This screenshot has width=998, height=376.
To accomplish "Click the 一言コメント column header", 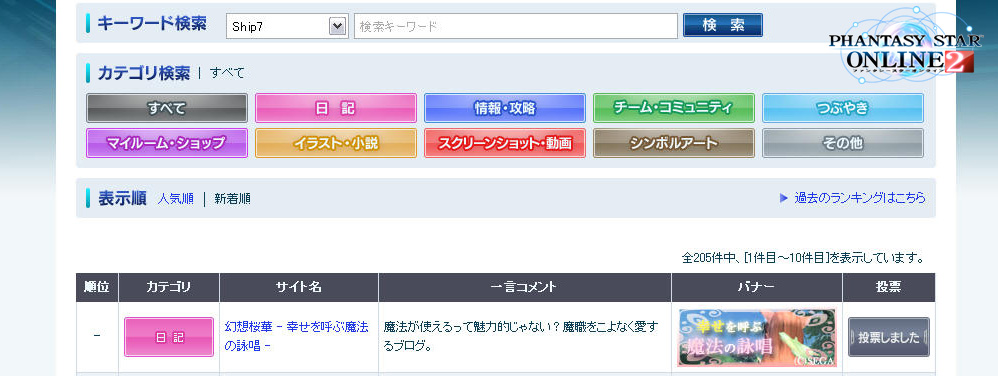I will [524, 288].
